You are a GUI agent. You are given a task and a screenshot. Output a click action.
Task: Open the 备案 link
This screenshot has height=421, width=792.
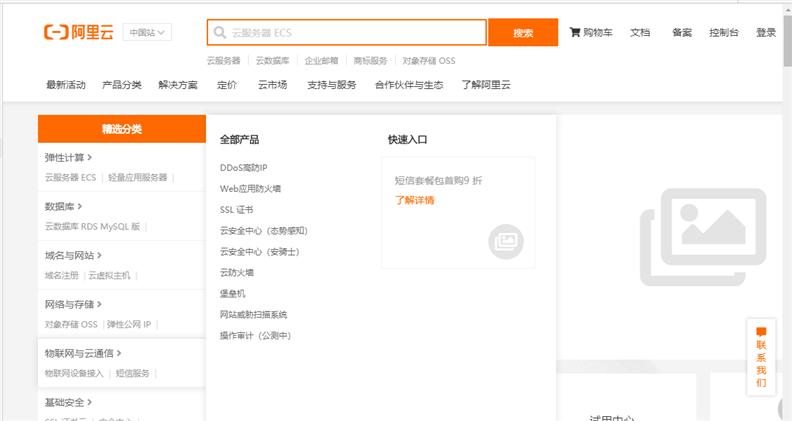coord(682,32)
